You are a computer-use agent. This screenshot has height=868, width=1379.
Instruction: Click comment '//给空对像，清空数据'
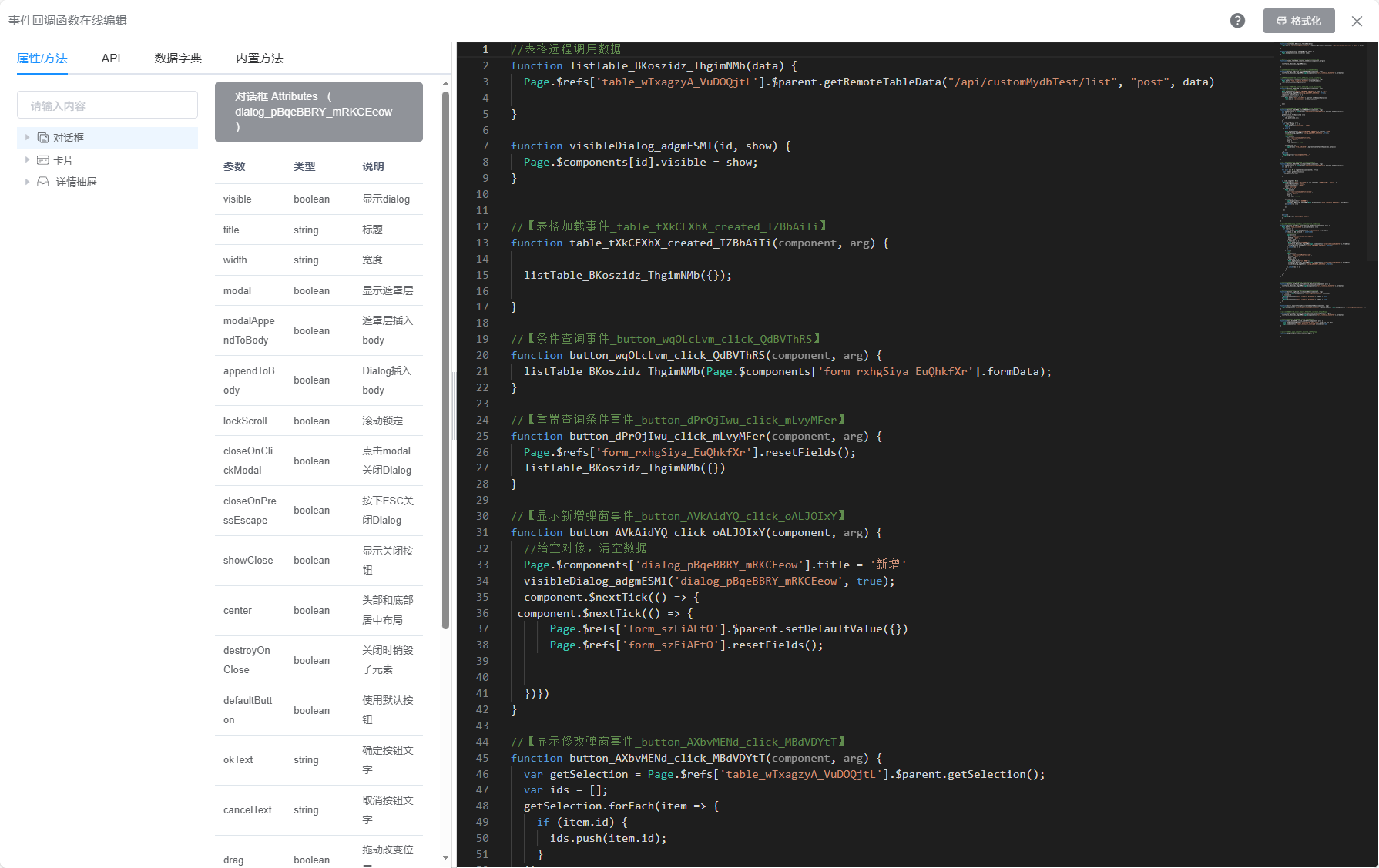(x=585, y=548)
